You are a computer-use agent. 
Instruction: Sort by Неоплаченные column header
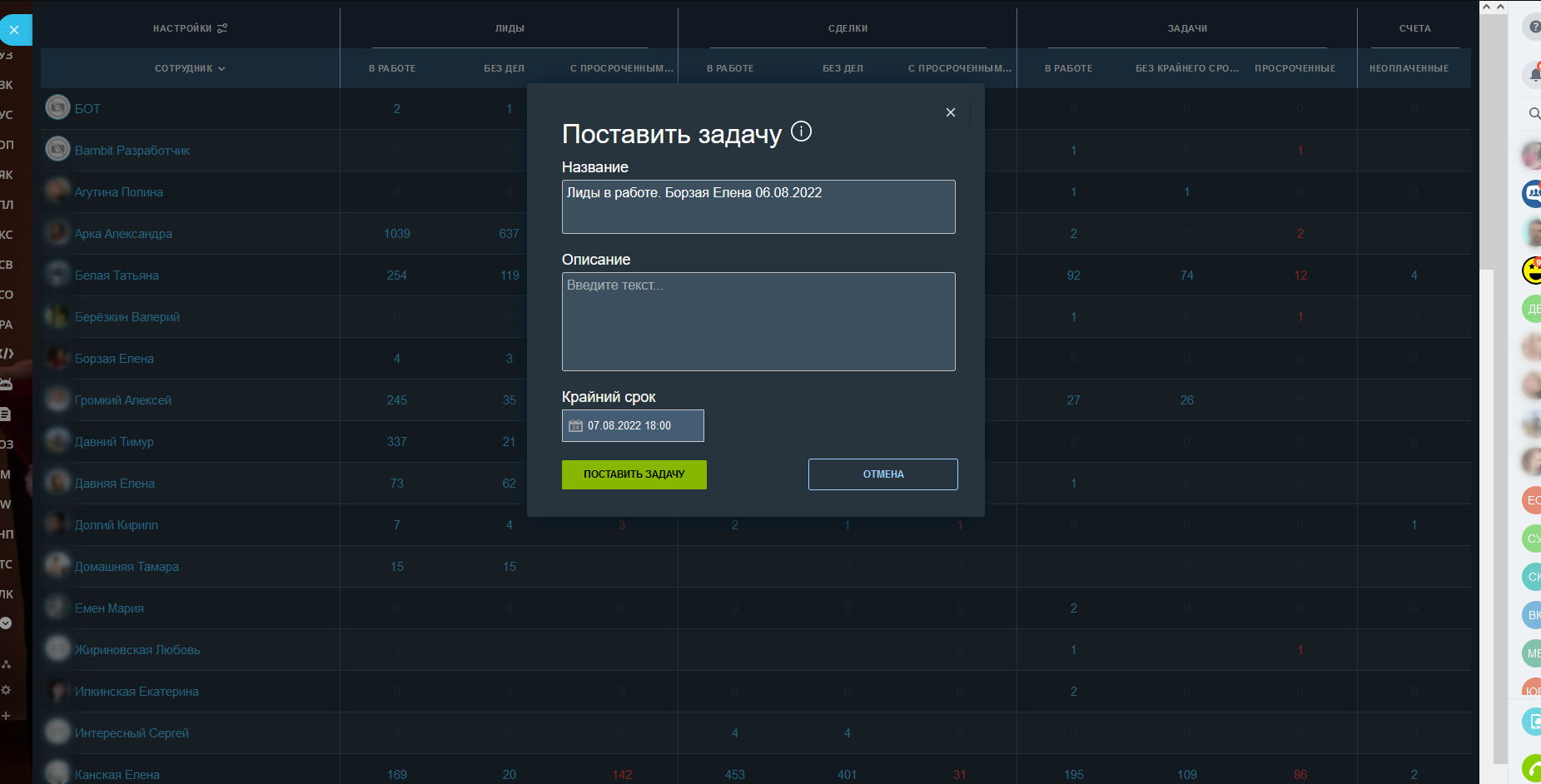tap(1409, 68)
